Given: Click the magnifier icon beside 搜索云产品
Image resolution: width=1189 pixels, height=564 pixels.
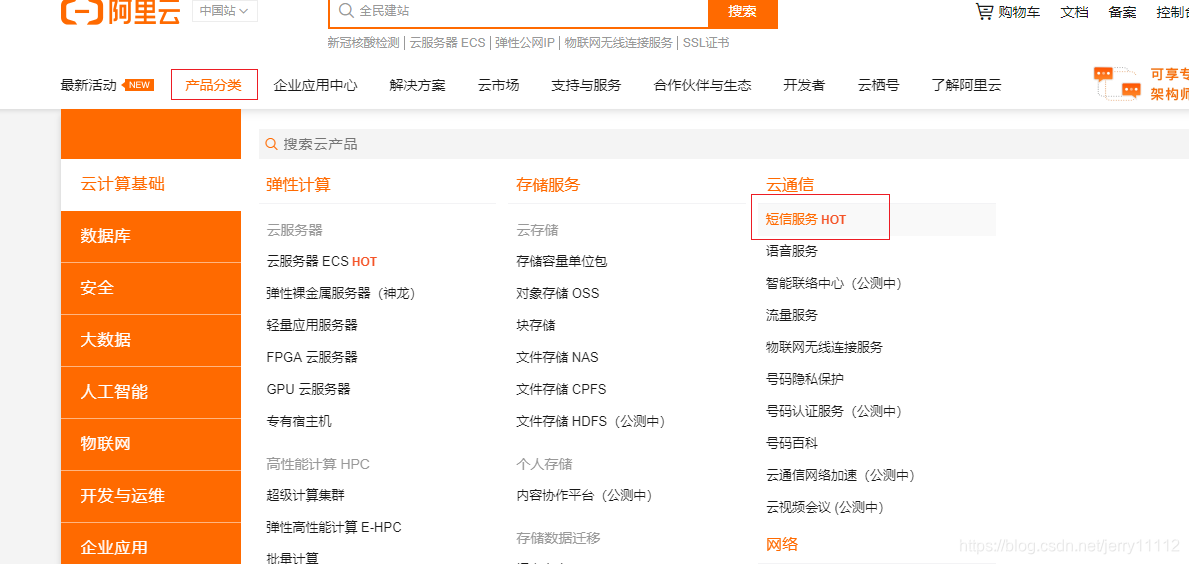Looking at the screenshot, I should tap(271, 144).
